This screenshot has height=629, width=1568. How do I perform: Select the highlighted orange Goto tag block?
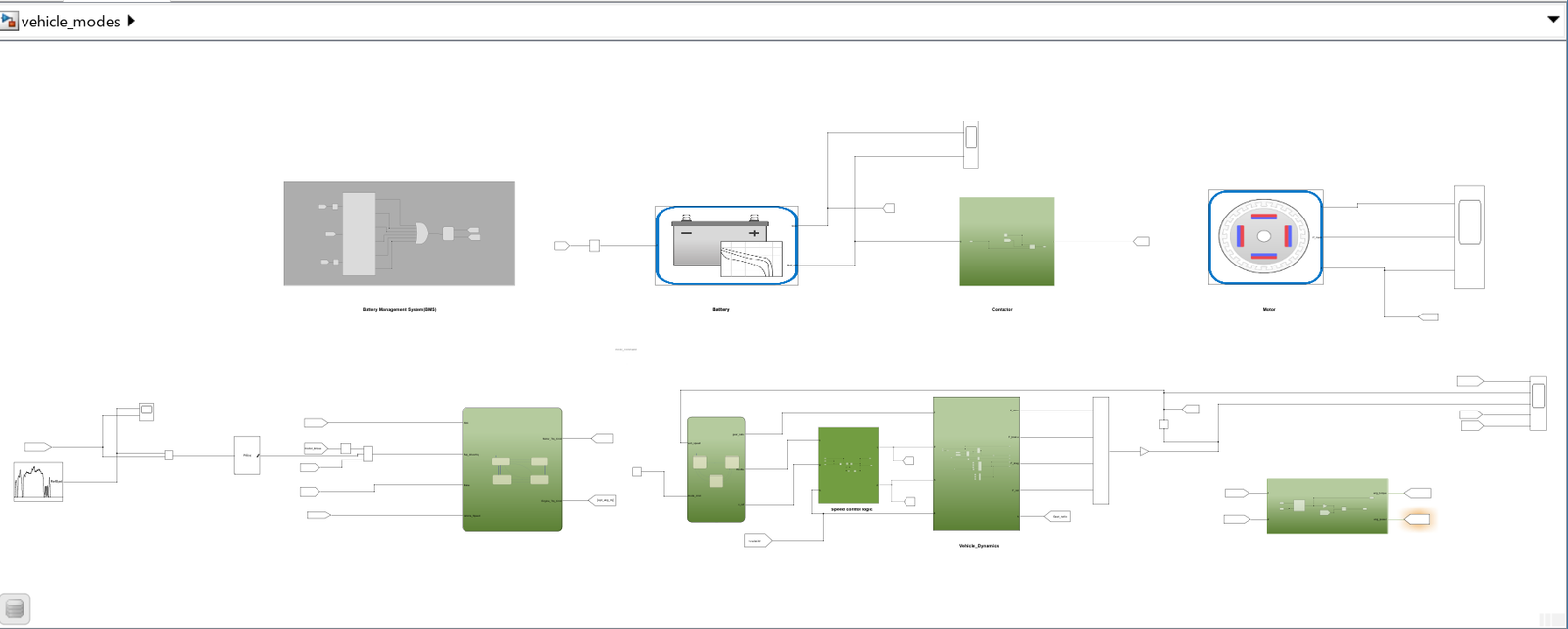[x=1417, y=519]
